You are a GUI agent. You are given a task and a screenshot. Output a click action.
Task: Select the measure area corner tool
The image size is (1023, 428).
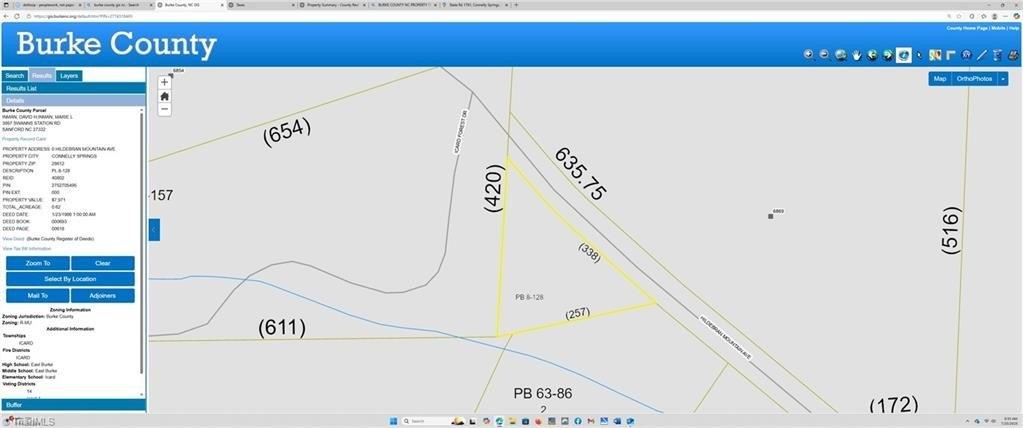click(x=951, y=55)
